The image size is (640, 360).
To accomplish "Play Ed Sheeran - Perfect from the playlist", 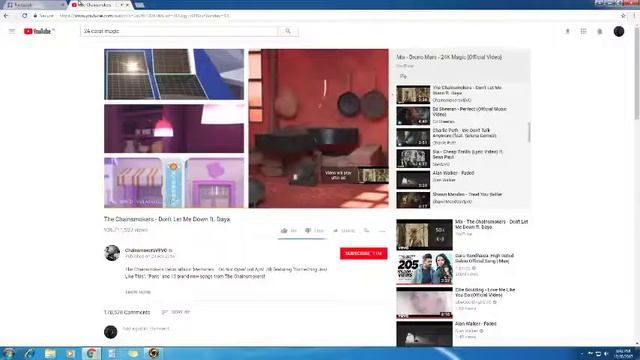I will click(x=469, y=112).
